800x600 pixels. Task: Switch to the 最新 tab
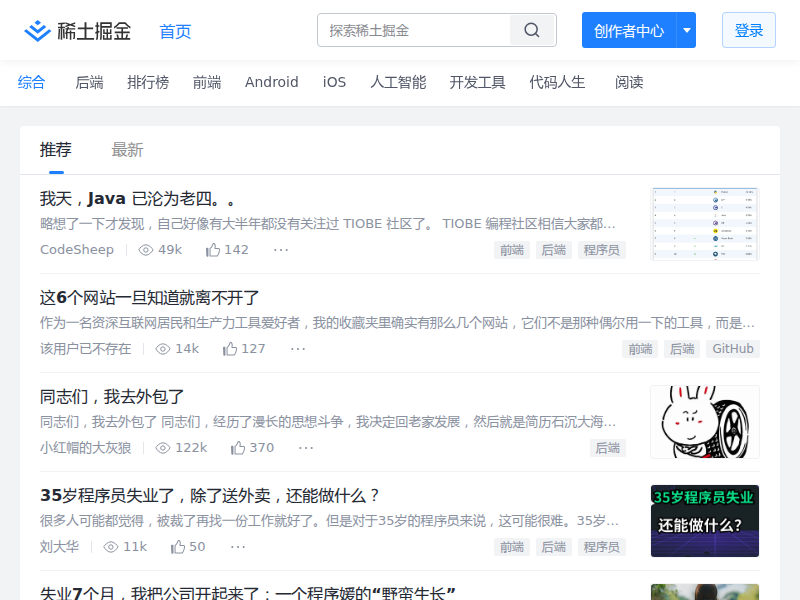[127, 150]
